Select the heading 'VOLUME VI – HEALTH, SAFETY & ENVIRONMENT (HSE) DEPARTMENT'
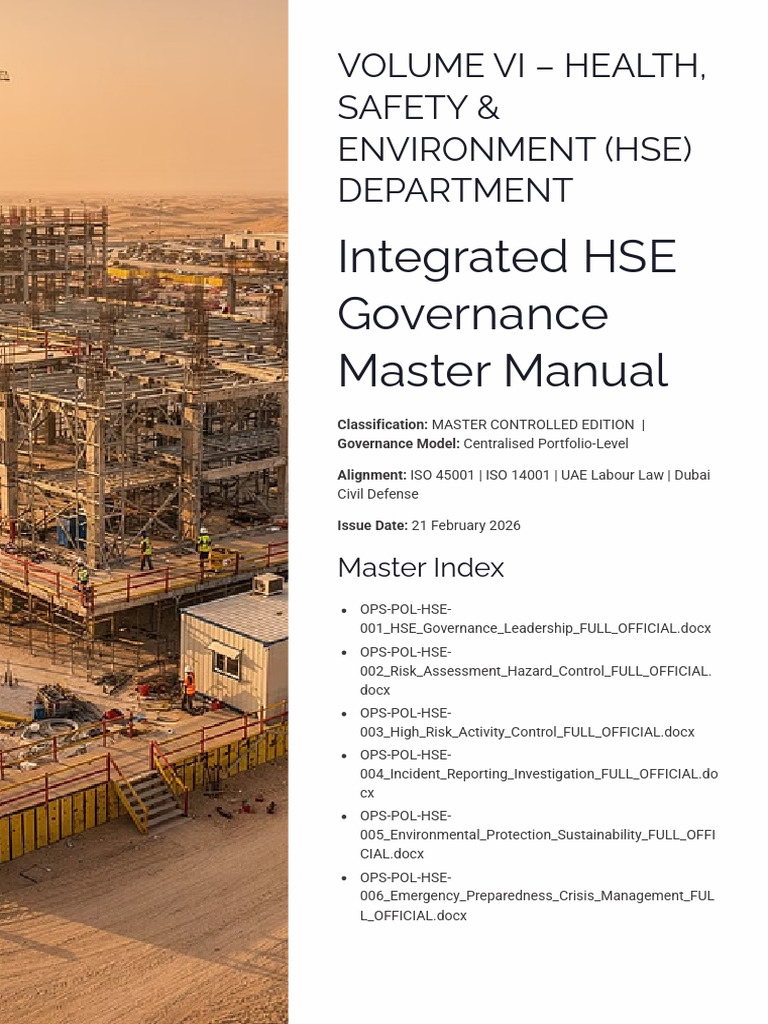The image size is (768, 1024). pos(522,127)
